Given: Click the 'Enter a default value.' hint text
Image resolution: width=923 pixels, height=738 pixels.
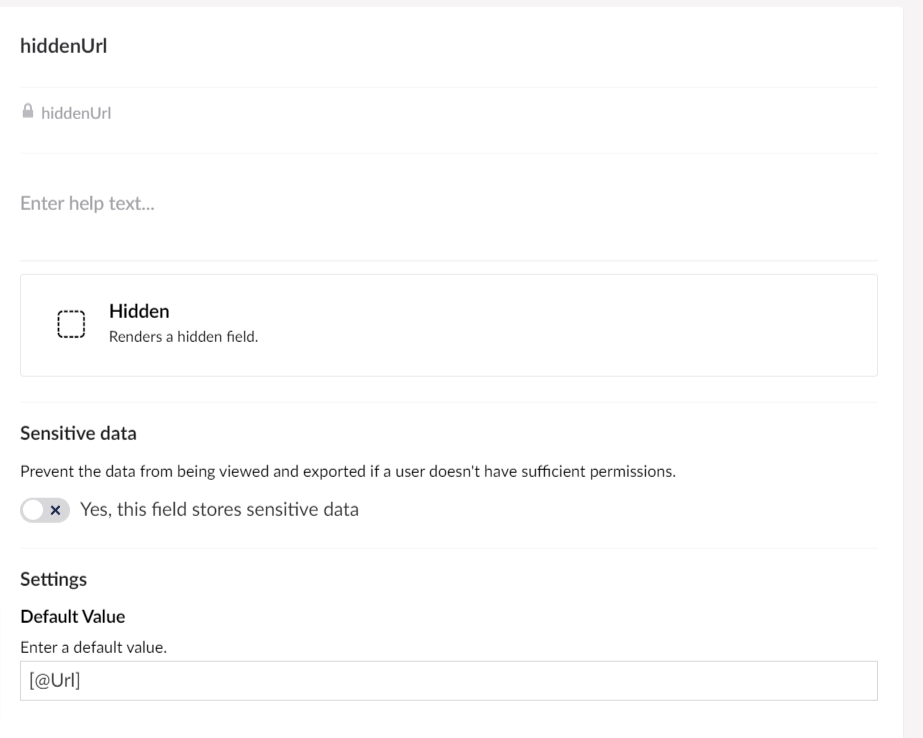Looking at the screenshot, I should coord(94,647).
